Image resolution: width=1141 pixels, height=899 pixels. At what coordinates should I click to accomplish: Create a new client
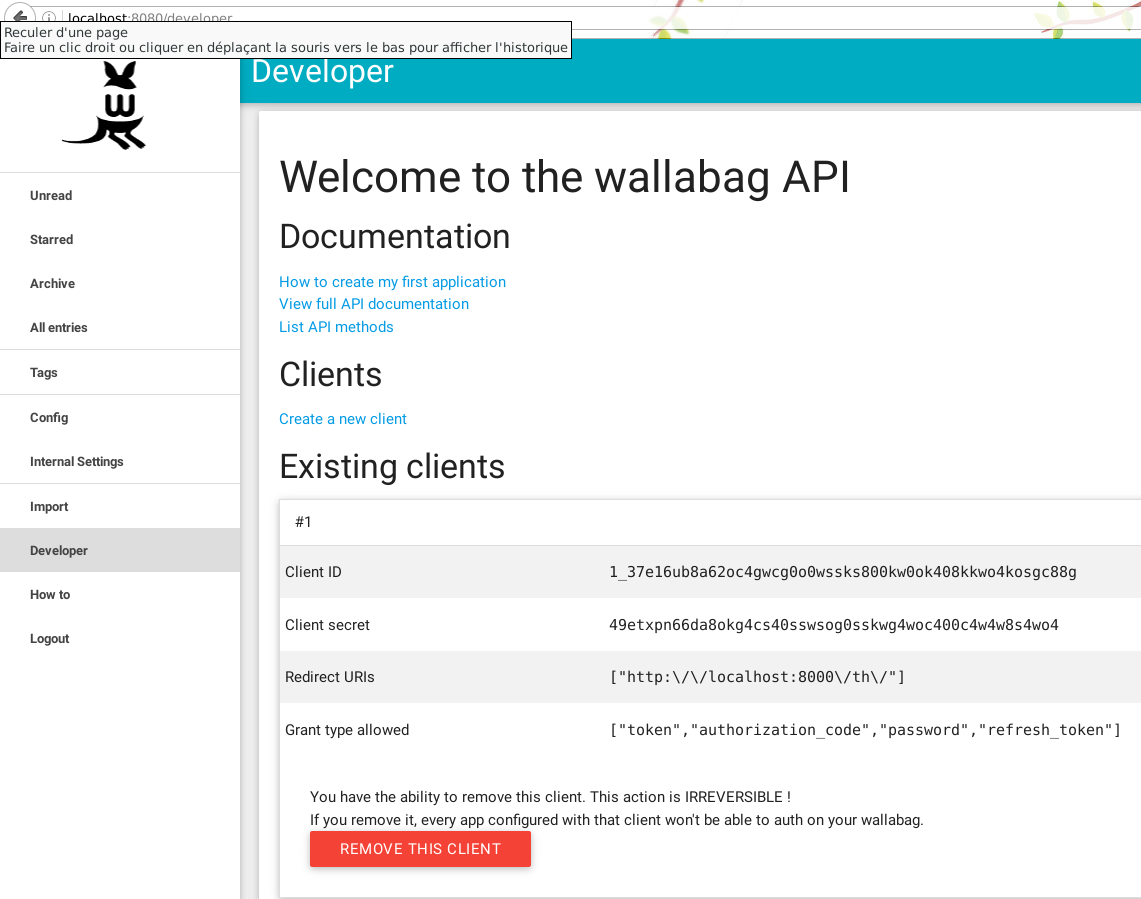[343, 419]
